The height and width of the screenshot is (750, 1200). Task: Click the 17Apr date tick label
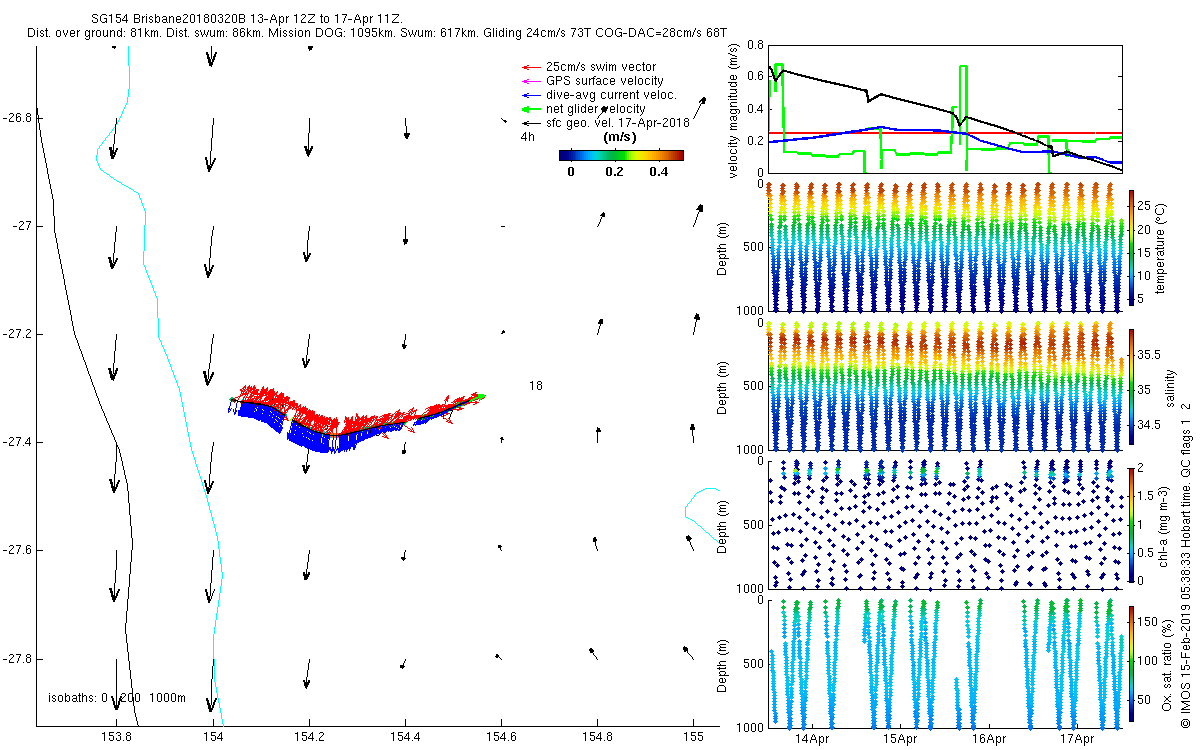[1076, 739]
